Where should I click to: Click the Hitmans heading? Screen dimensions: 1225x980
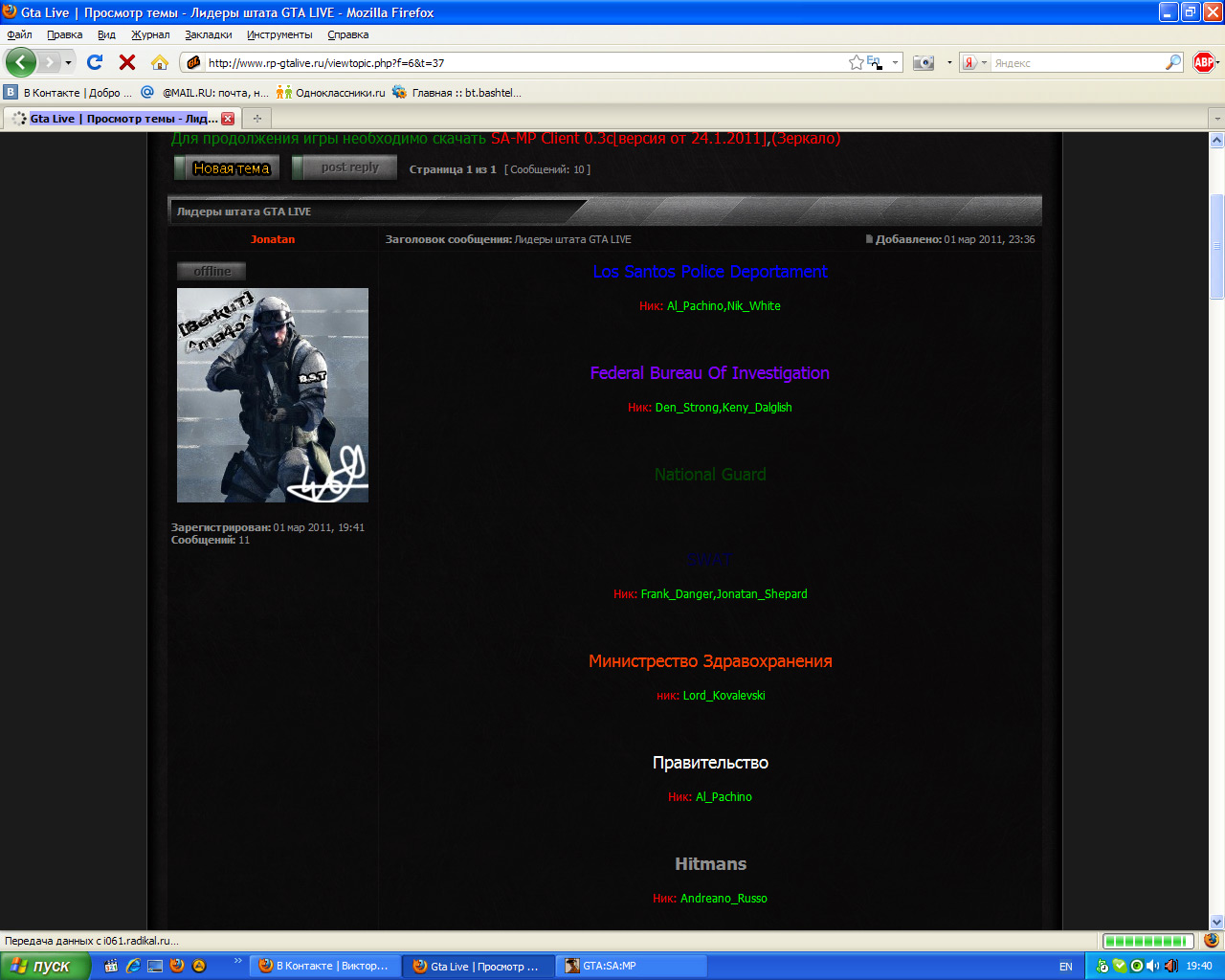click(x=710, y=864)
